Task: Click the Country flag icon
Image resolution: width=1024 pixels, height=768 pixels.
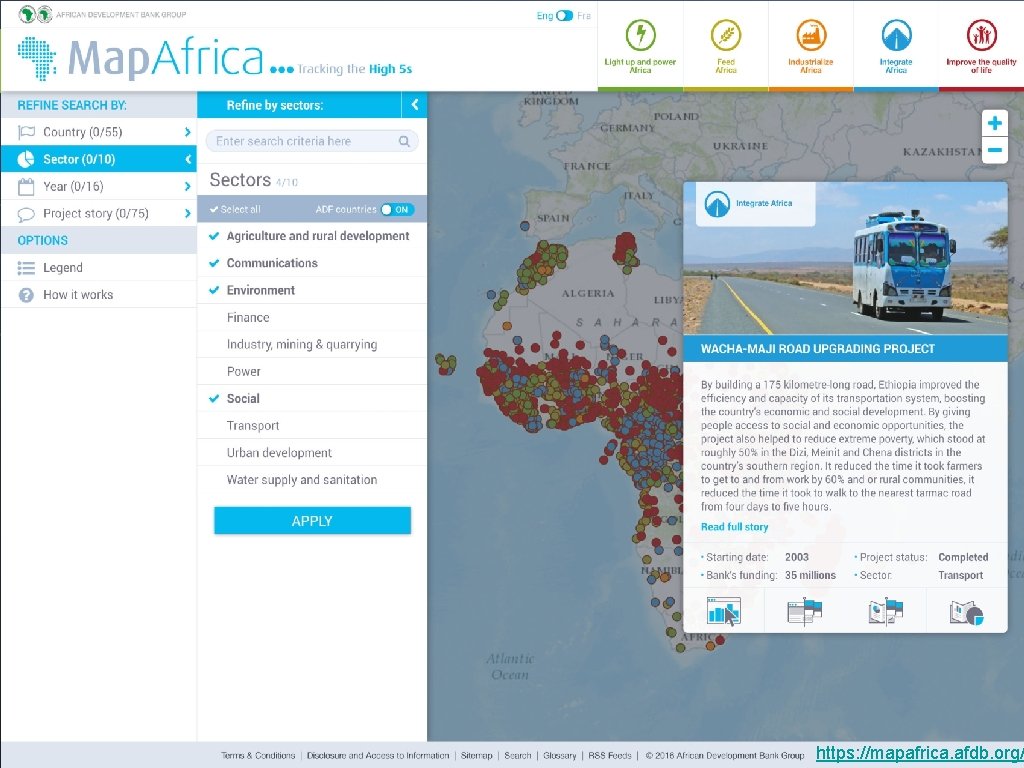Action: click(26, 132)
